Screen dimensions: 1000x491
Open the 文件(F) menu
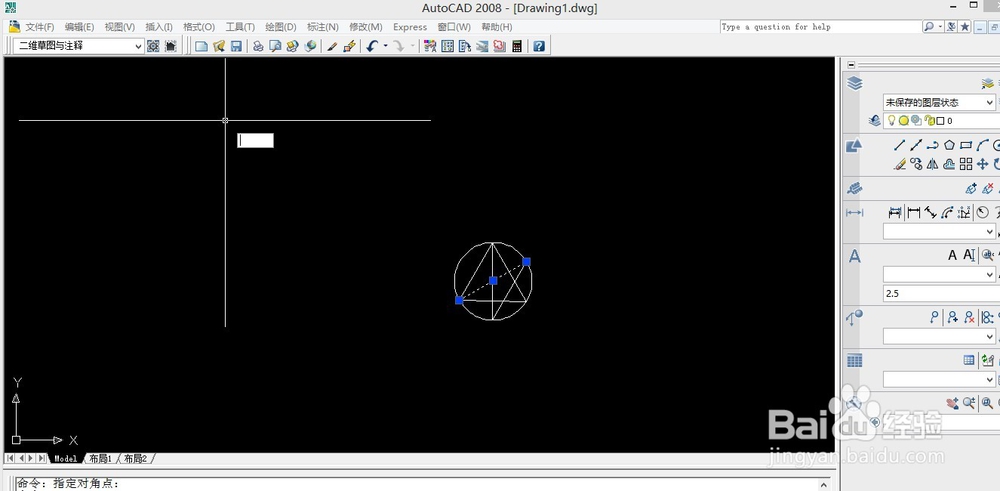(40, 27)
